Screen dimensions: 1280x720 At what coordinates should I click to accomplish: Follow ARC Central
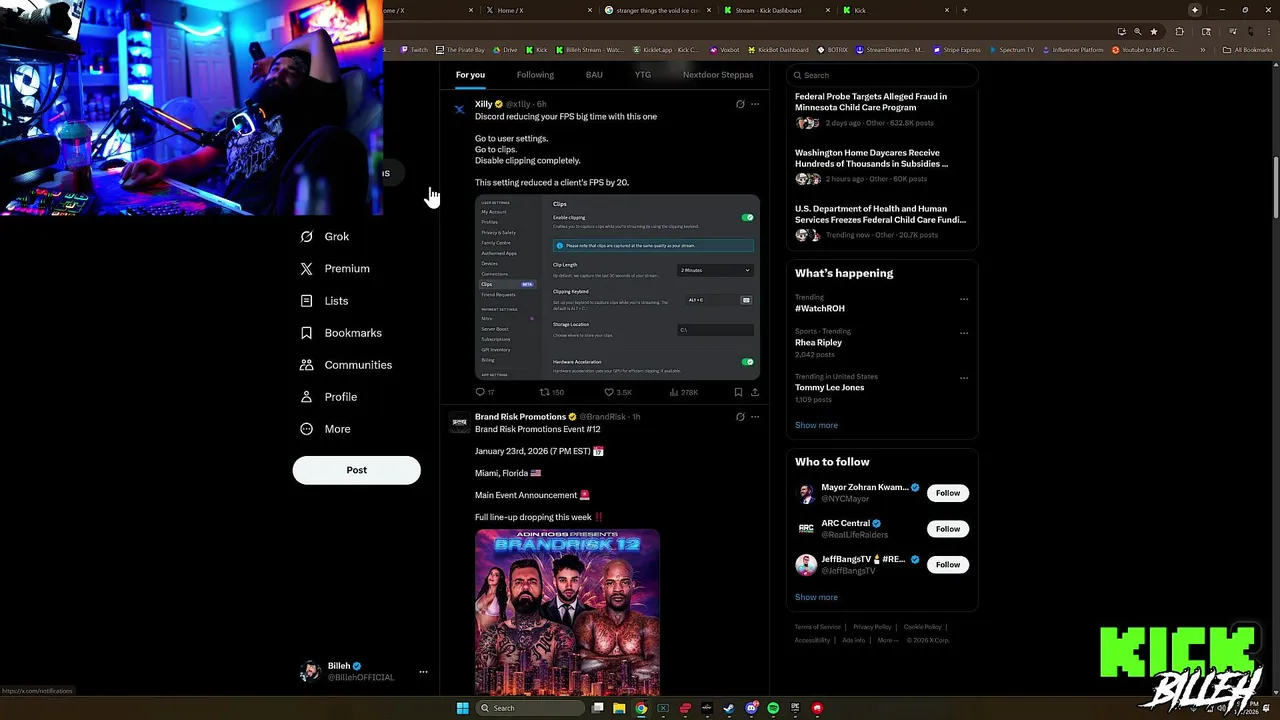(948, 529)
